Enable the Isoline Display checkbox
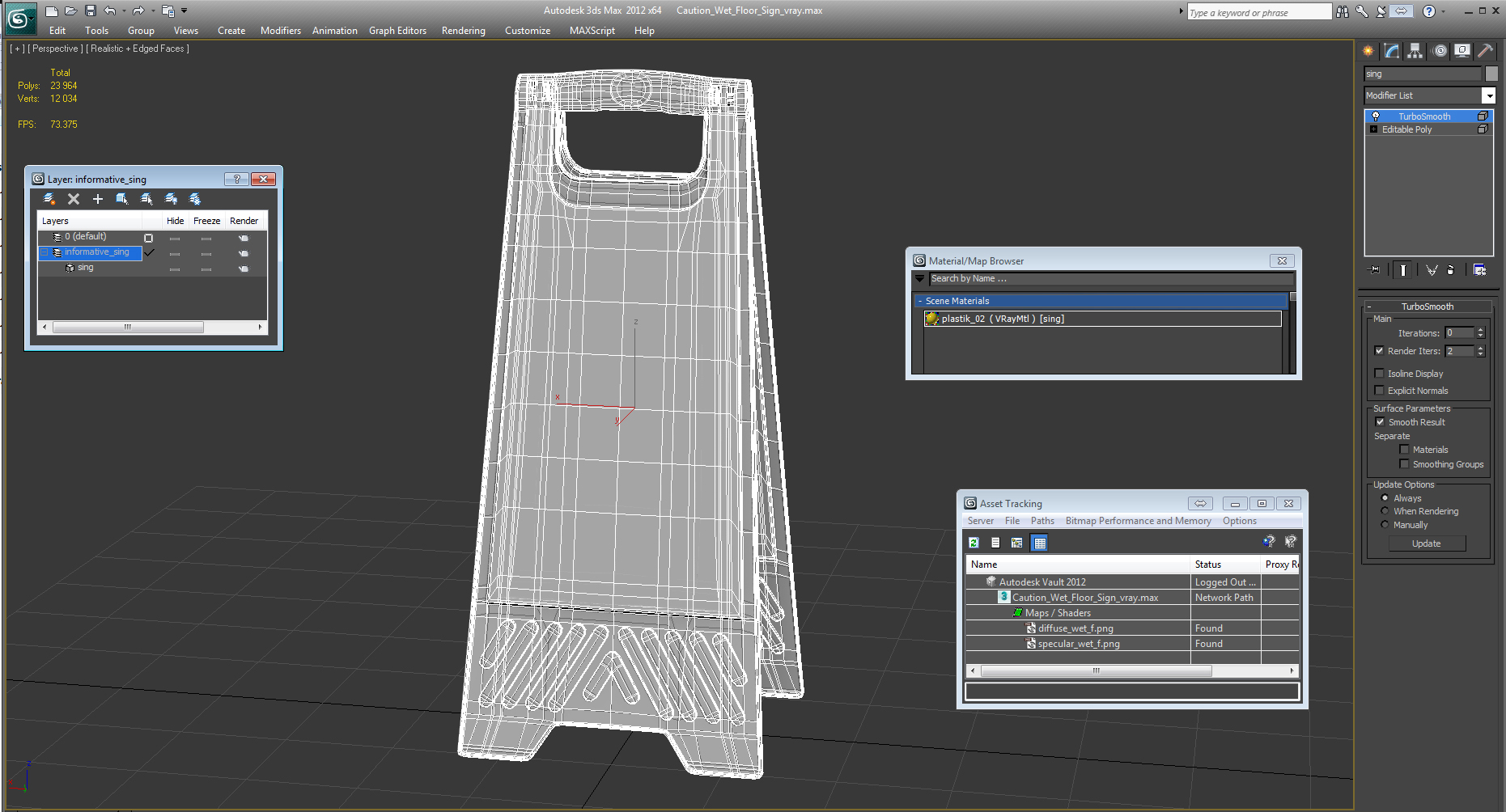1506x812 pixels. point(1379,374)
